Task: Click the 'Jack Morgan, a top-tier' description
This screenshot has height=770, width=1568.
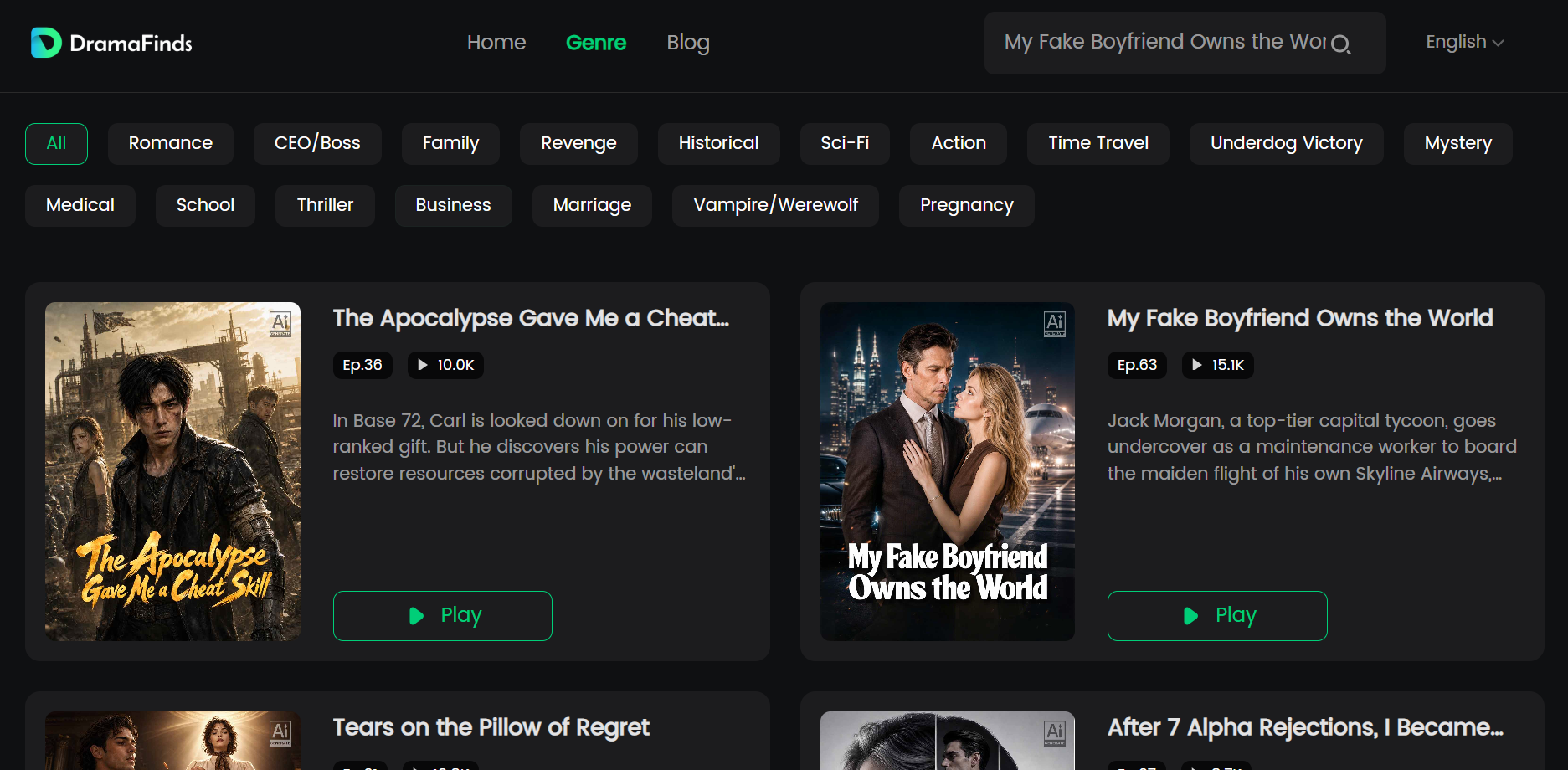Action: [1312, 447]
